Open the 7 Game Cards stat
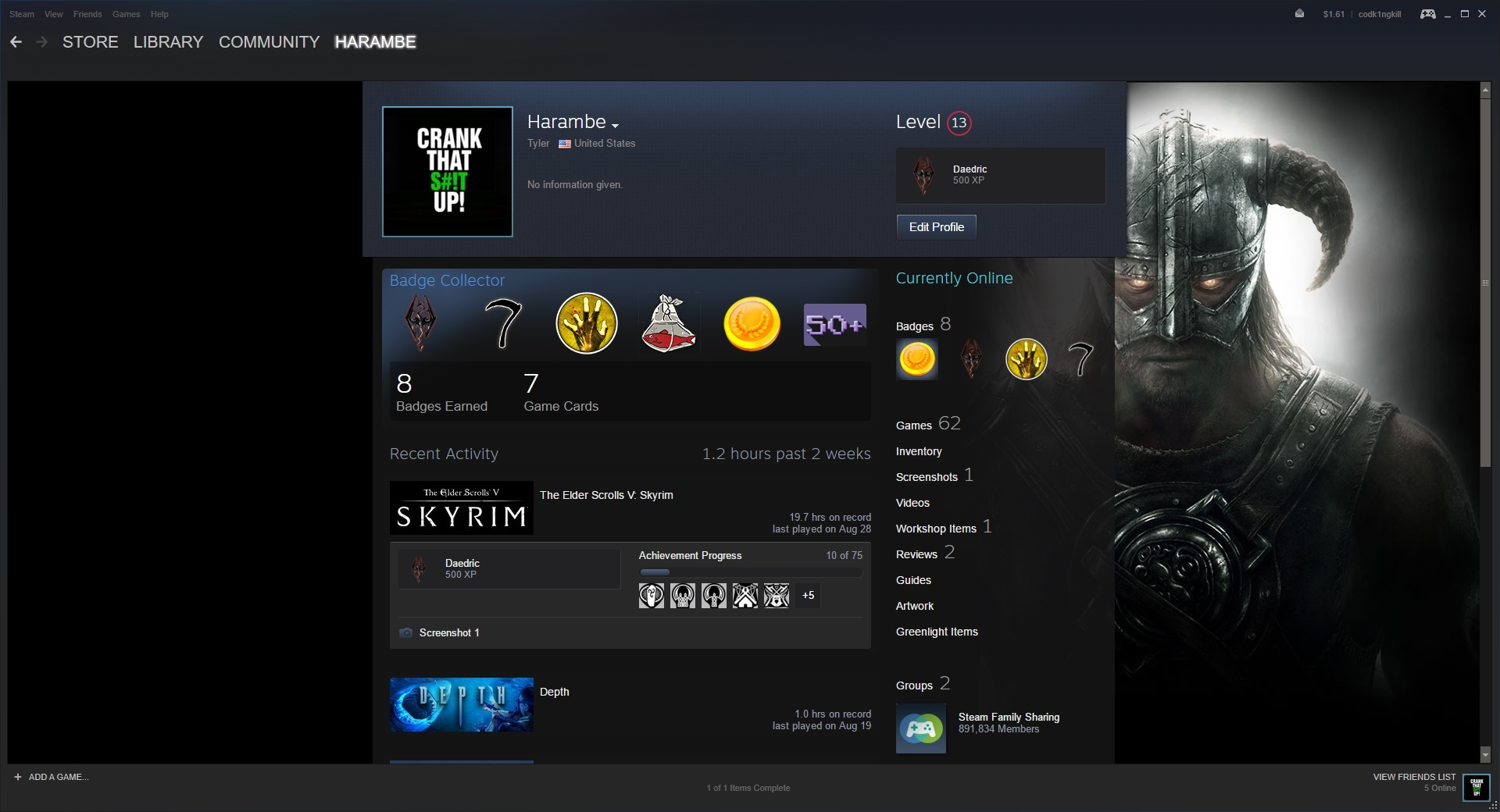Screen dimensions: 1500x812 561,393
